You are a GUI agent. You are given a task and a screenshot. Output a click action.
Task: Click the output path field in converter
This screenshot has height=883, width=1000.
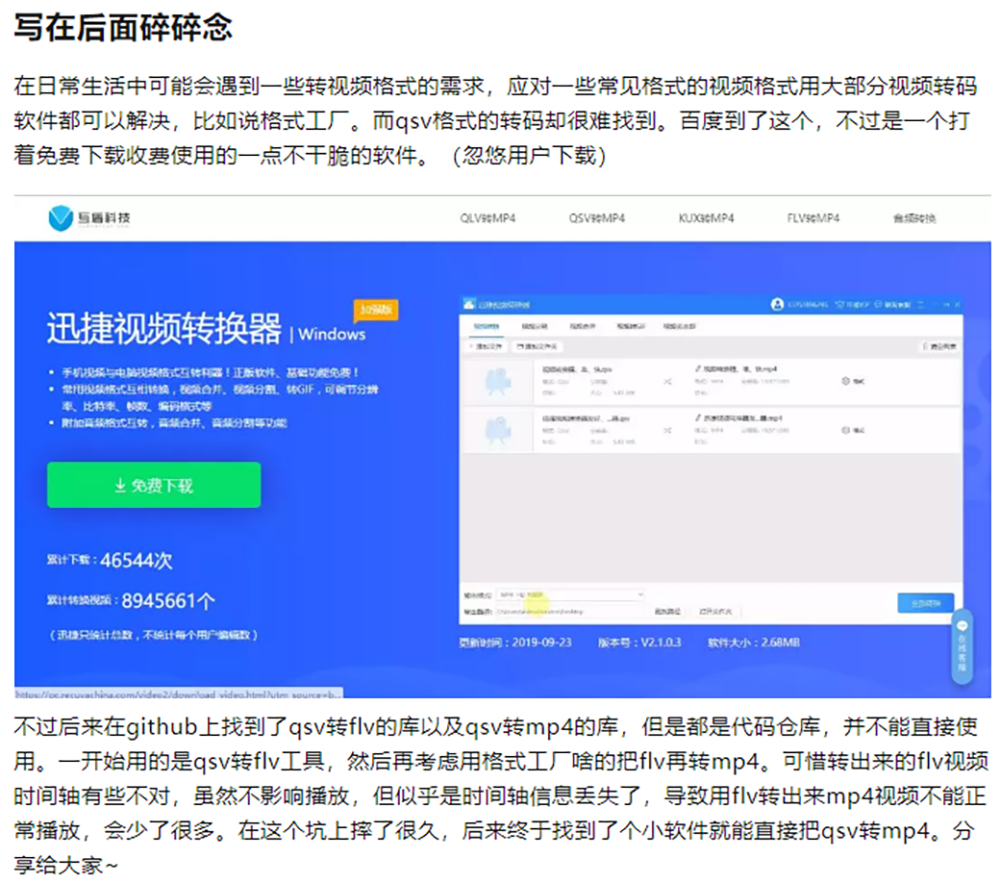pos(571,611)
